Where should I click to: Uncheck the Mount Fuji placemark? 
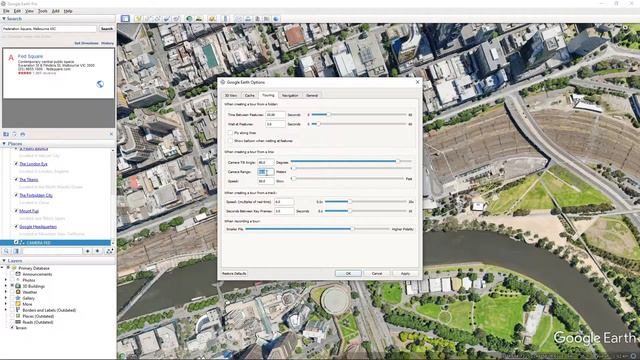click(x=16, y=211)
